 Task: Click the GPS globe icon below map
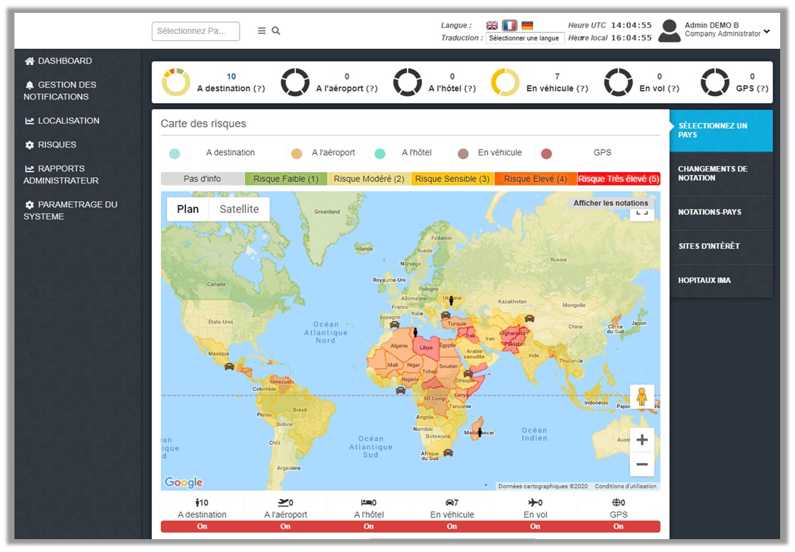(x=616, y=502)
